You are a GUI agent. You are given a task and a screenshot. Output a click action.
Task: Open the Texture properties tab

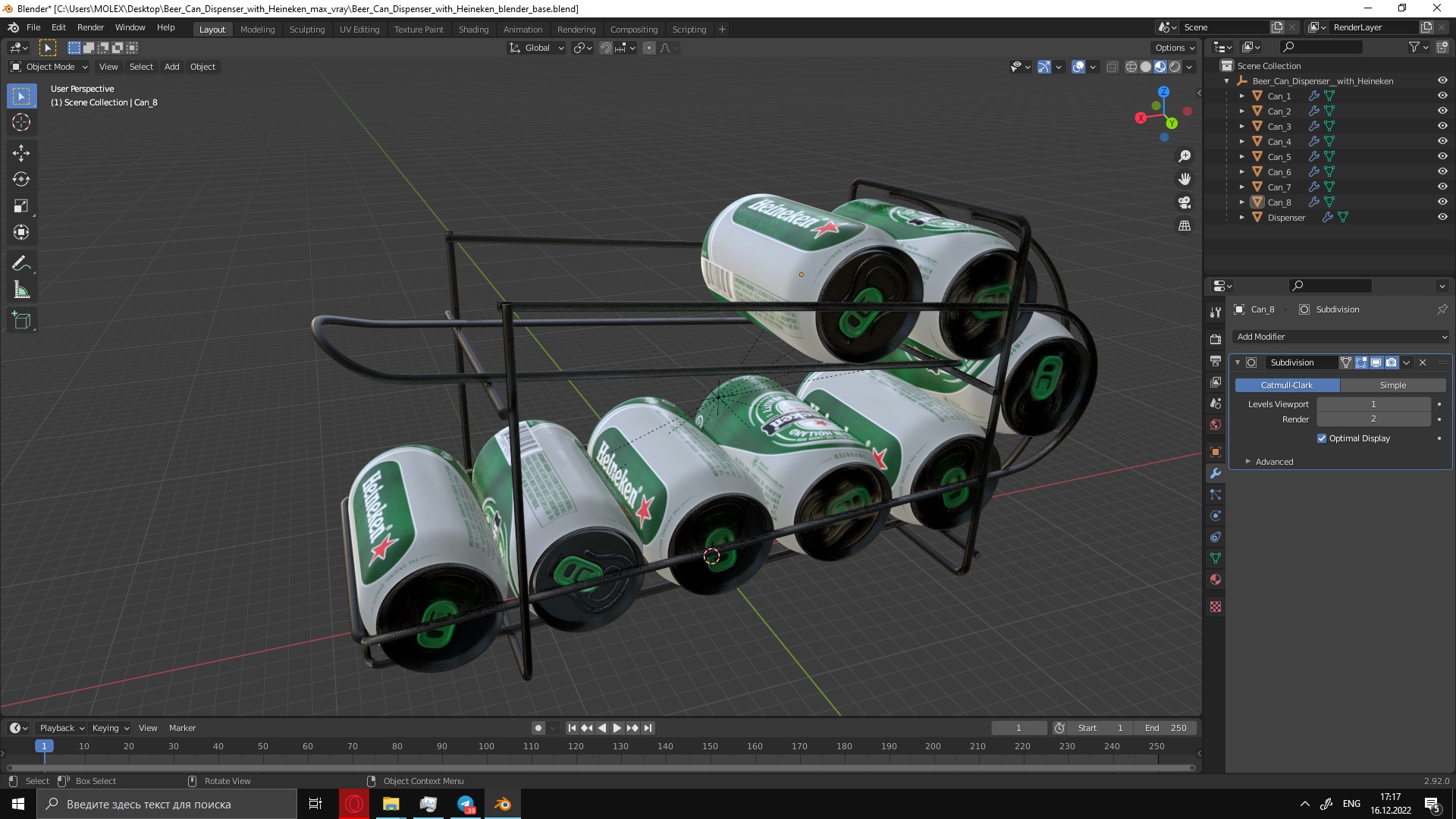tap(1216, 607)
